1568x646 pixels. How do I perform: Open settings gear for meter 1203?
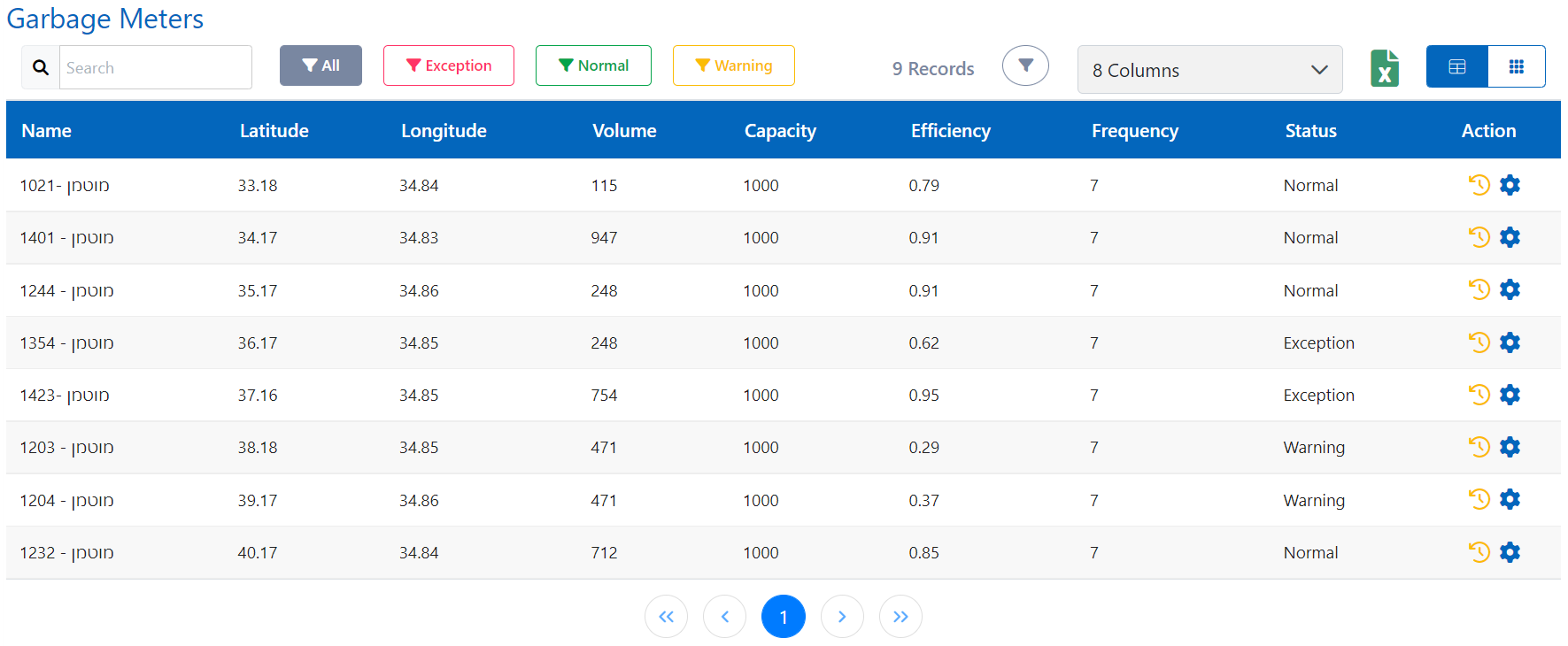[x=1510, y=447]
